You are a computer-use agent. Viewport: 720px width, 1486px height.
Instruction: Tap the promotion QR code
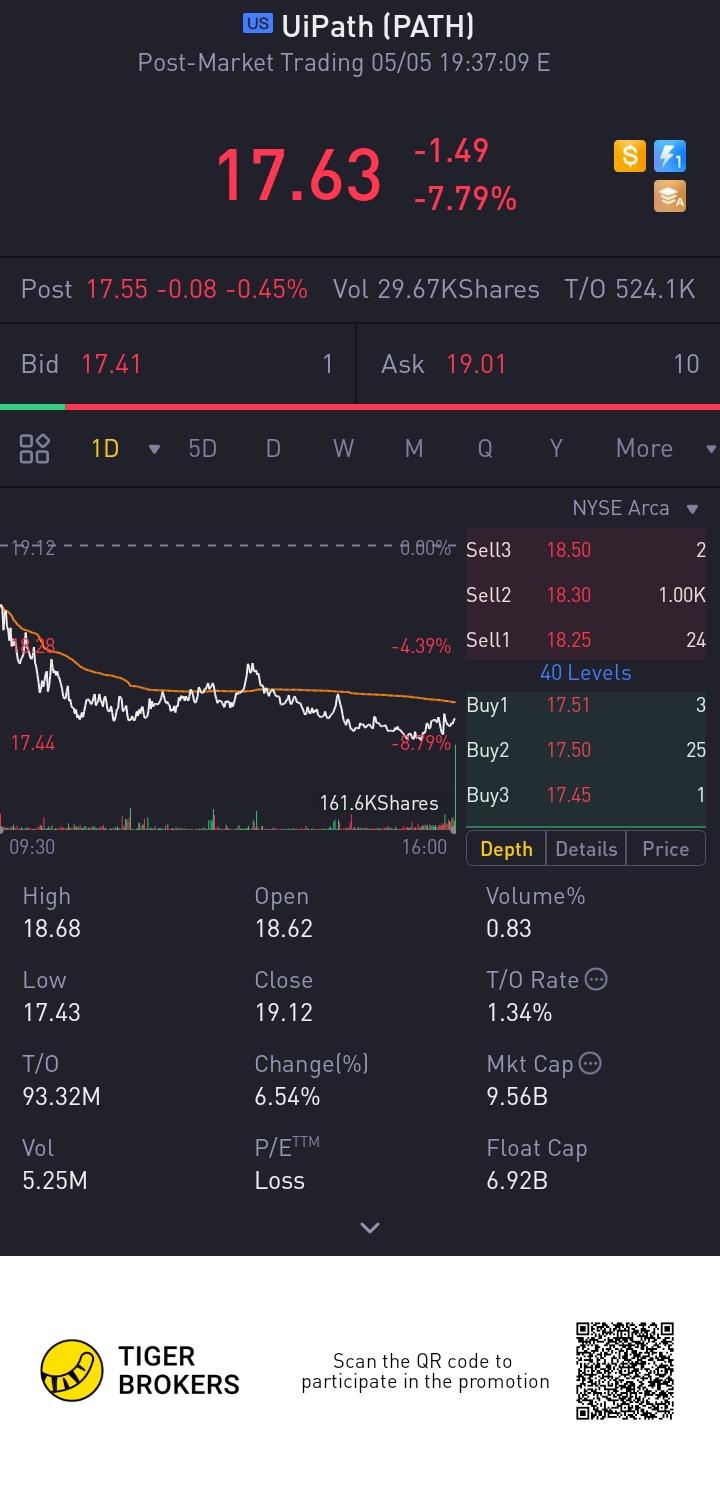(x=625, y=1370)
